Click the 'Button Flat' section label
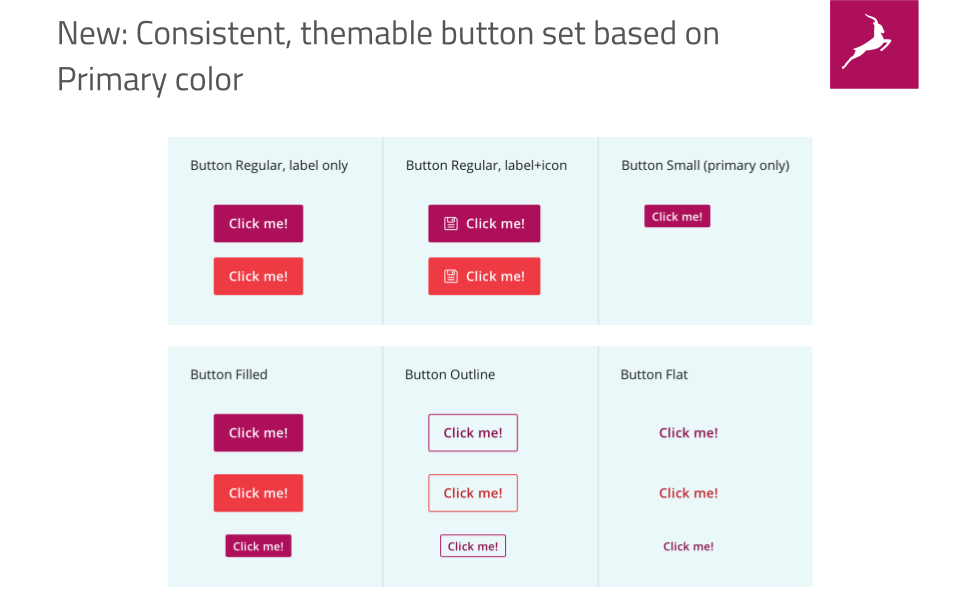The height and width of the screenshot is (600, 960). (x=654, y=375)
